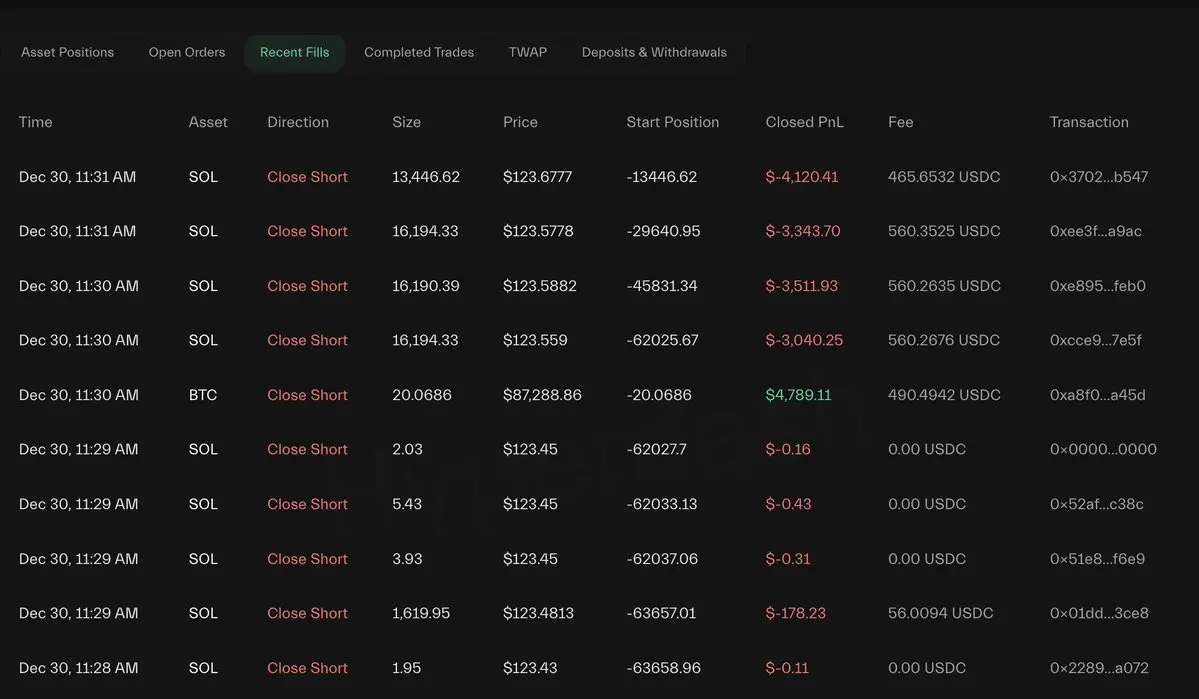Click the Start Position column header
Viewport: 1199px width, 699px height.
pyautogui.click(x=672, y=122)
